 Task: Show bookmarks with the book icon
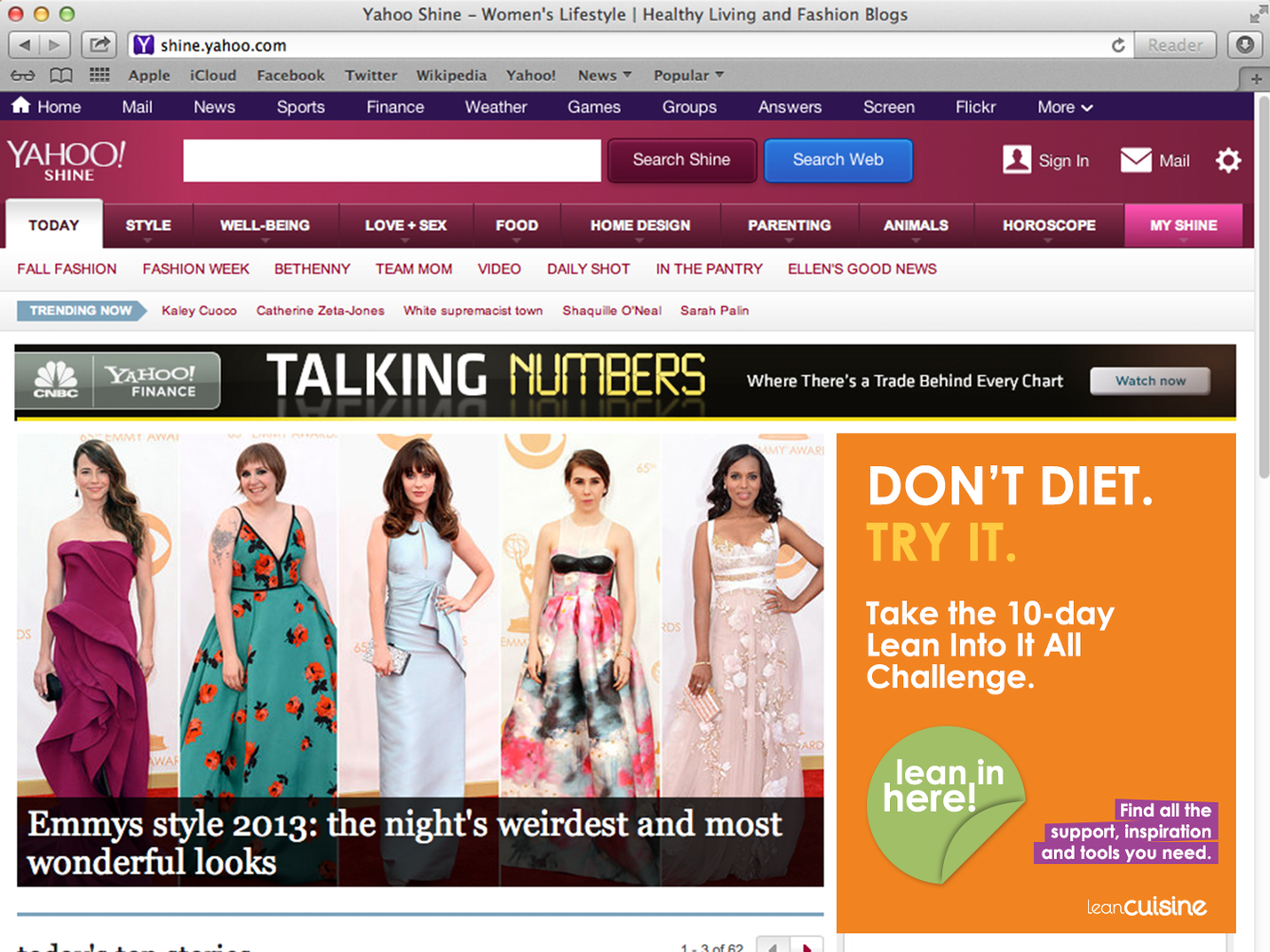pyautogui.click(x=61, y=75)
